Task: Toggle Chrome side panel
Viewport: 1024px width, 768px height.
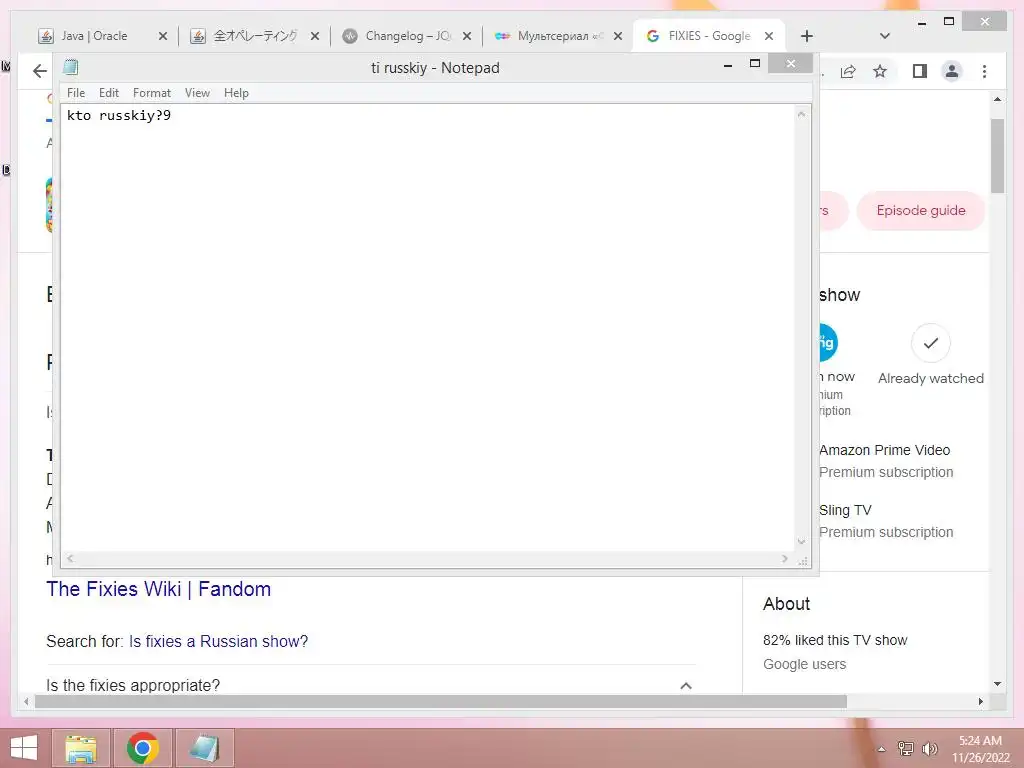Action: 920,71
